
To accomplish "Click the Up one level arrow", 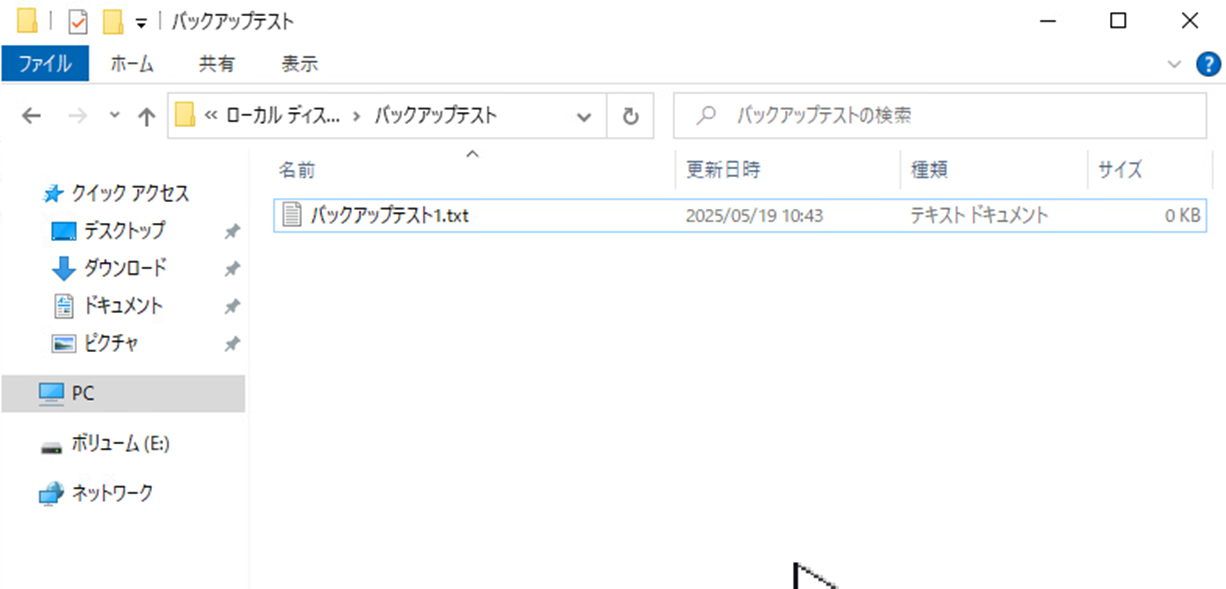I will 146,116.
